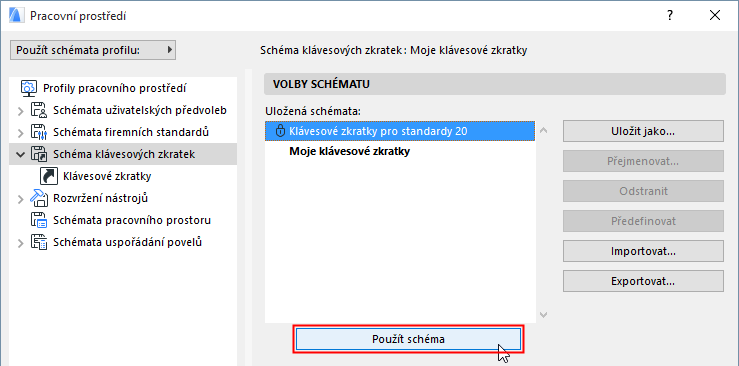The width and height of the screenshot is (739, 366).
Task: Click the Importovat... button
Action: pyautogui.click(x=643, y=251)
